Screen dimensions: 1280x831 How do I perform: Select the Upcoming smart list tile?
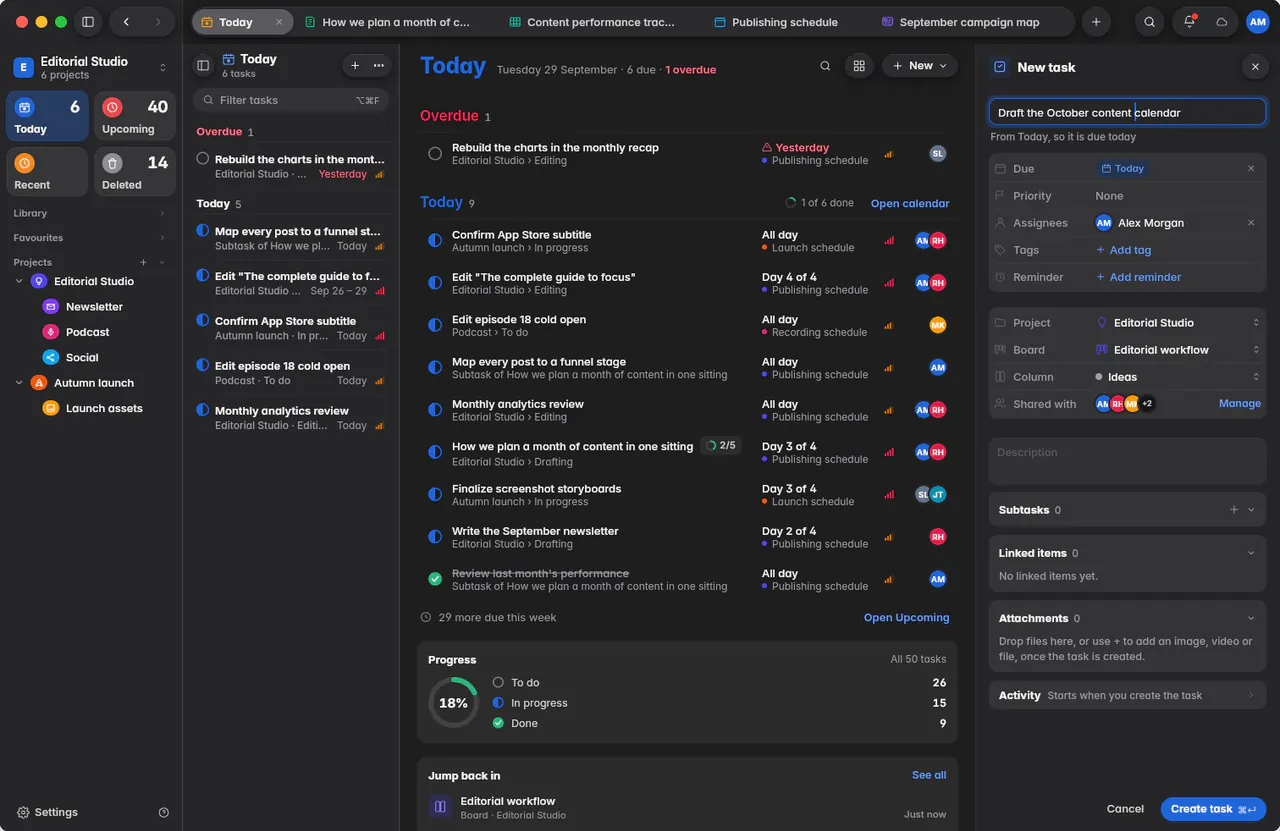tap(135, 117)
